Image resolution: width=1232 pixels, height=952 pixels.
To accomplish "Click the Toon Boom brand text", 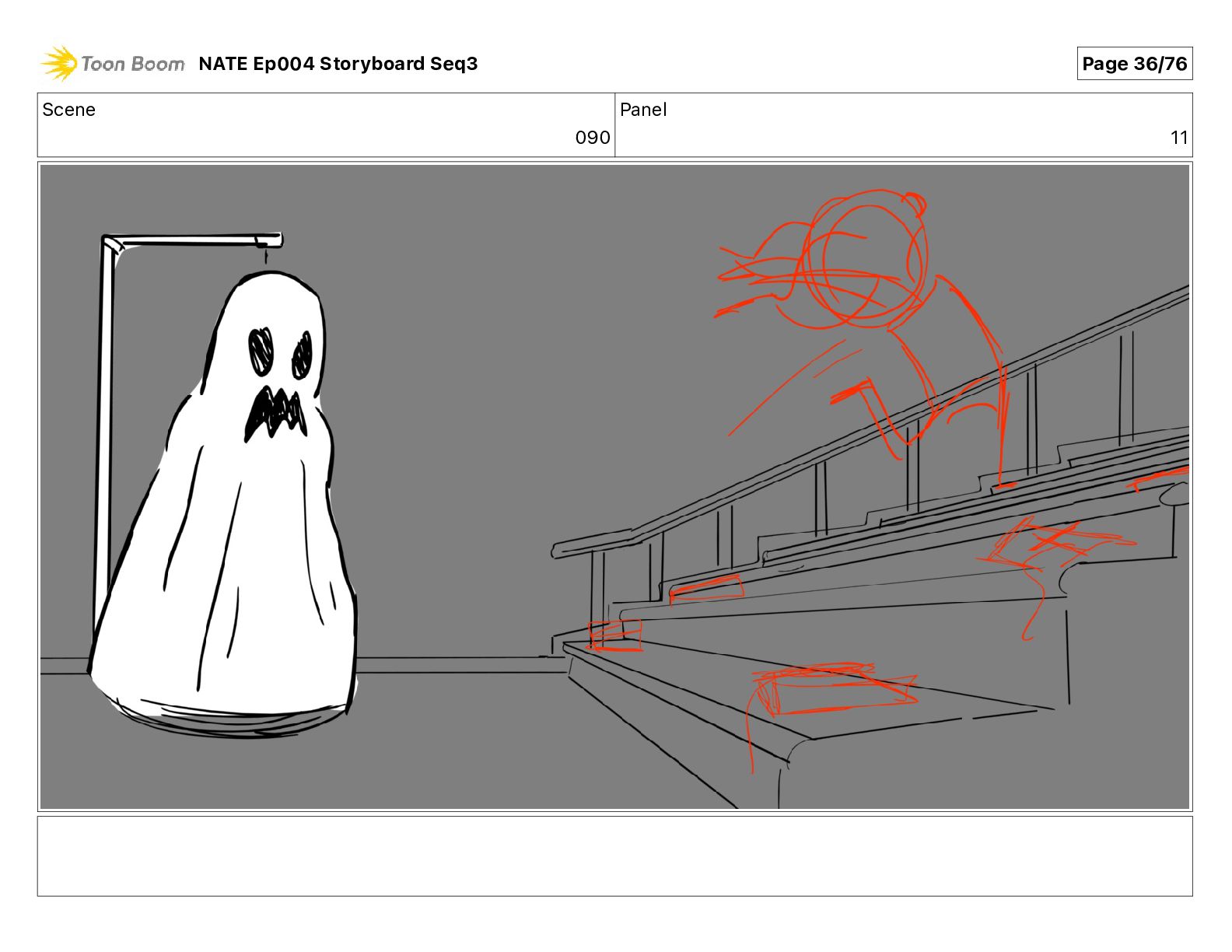I will pyautogui.click(x=133, y=64).
